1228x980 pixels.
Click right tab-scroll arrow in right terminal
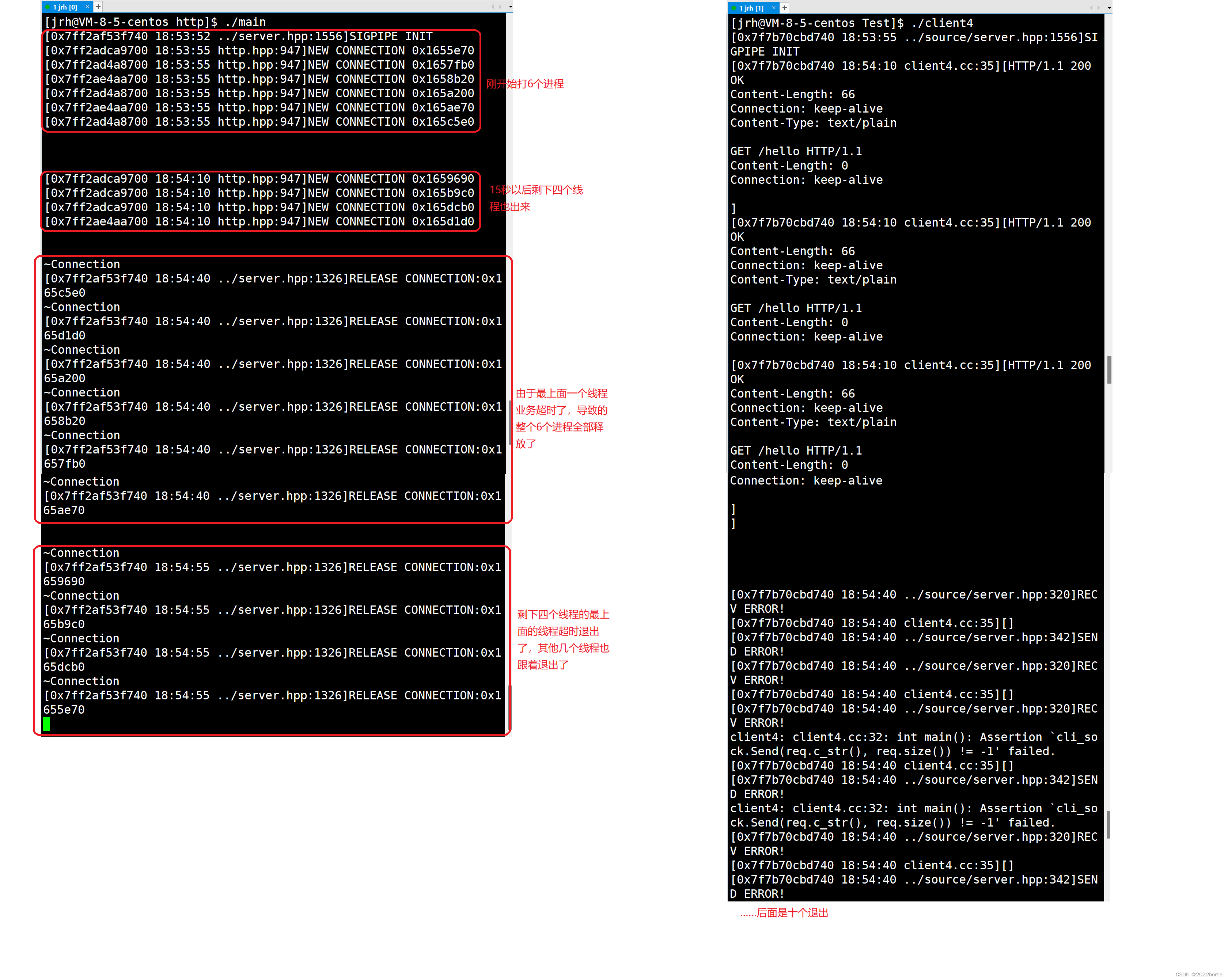point(1099,8)
